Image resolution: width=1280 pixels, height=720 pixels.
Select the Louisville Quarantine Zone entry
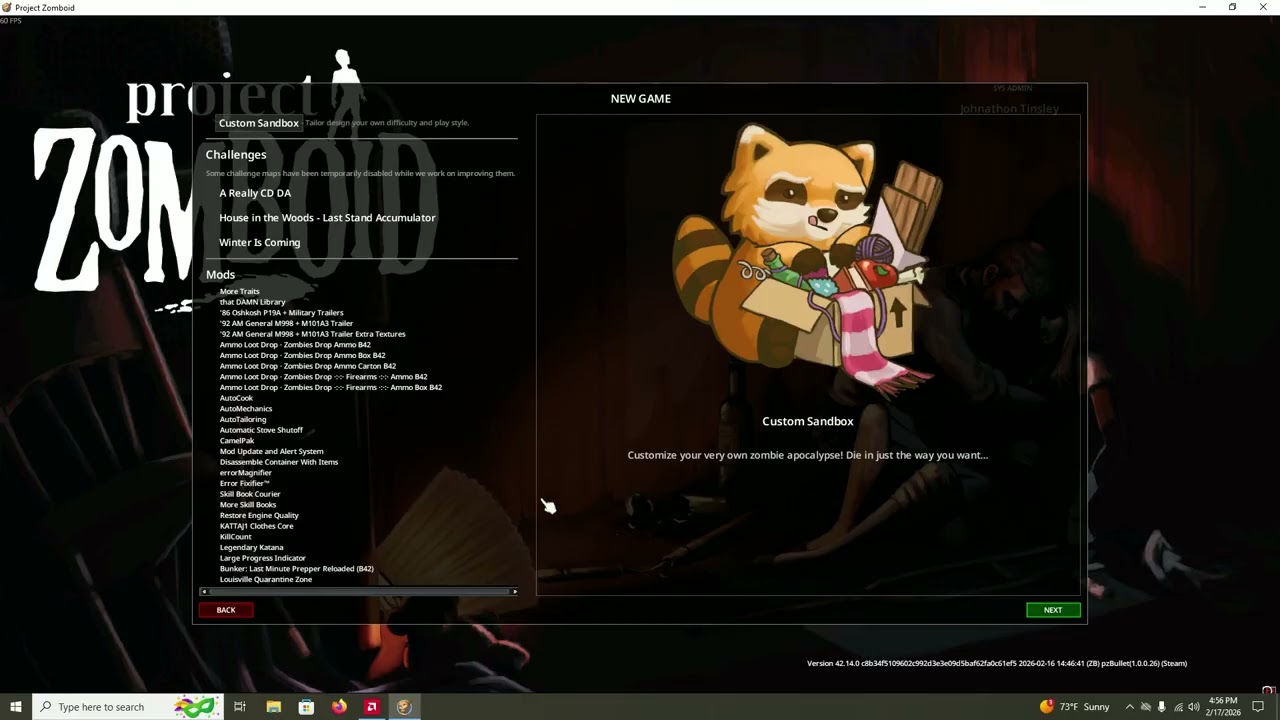click(266, 579)
